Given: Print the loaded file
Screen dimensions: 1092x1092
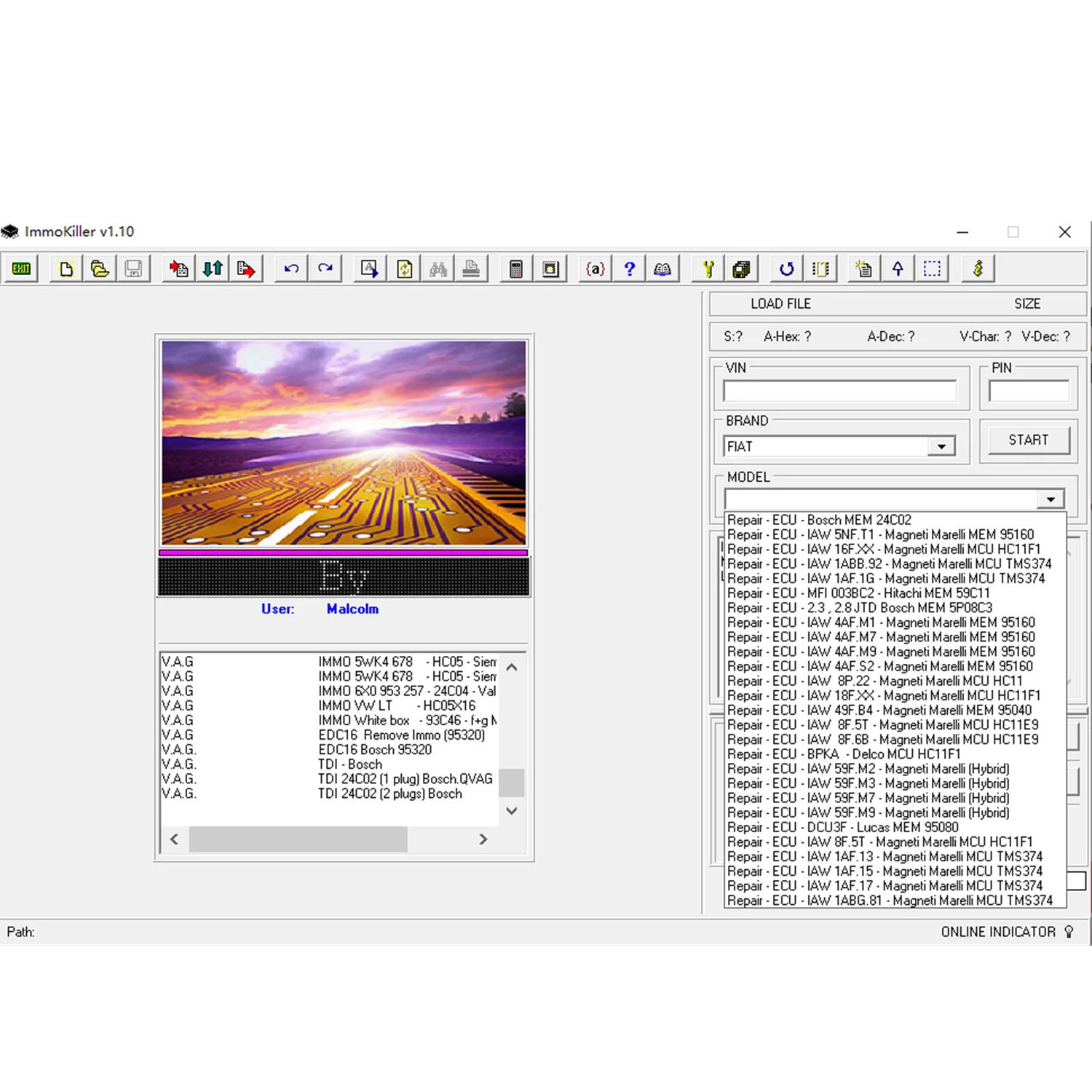Looking at the screenshot, I should point(472,269).
